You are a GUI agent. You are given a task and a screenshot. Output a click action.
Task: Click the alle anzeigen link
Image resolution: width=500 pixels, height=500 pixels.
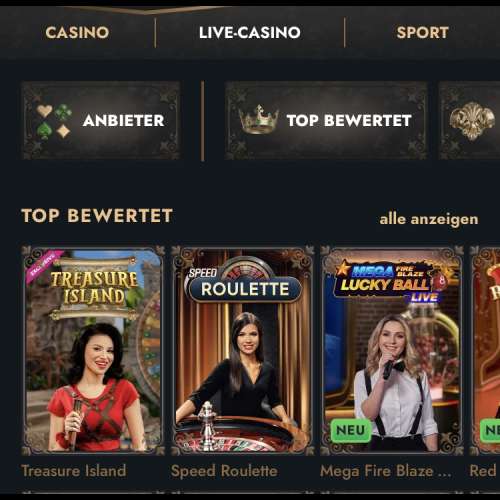tap(429, 219)
